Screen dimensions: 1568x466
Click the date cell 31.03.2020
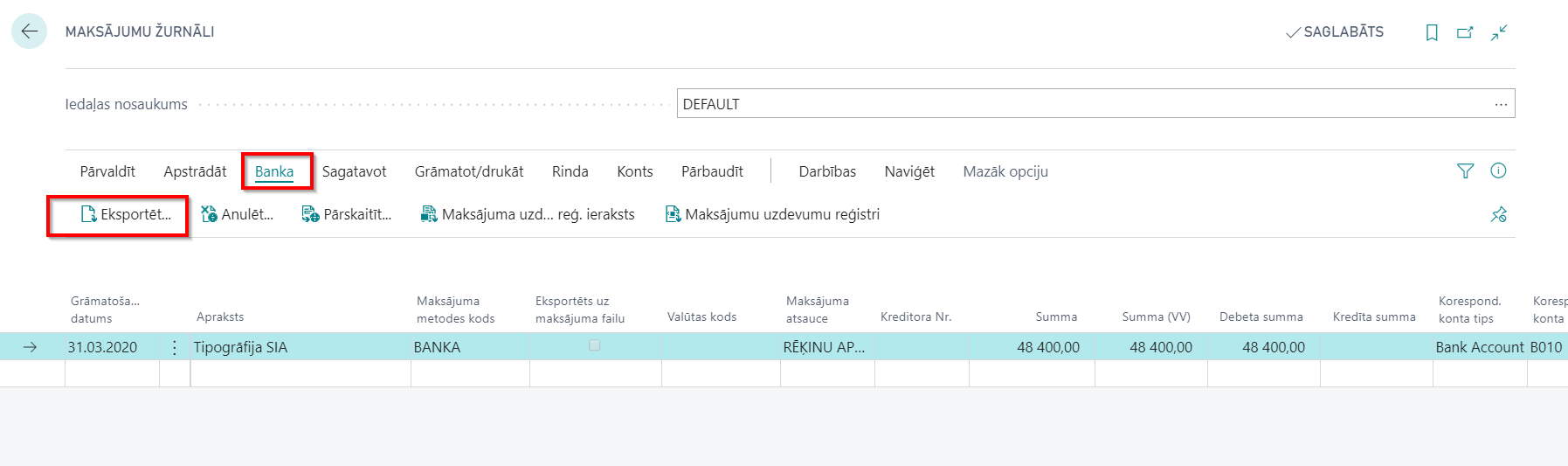pos(112,347)
